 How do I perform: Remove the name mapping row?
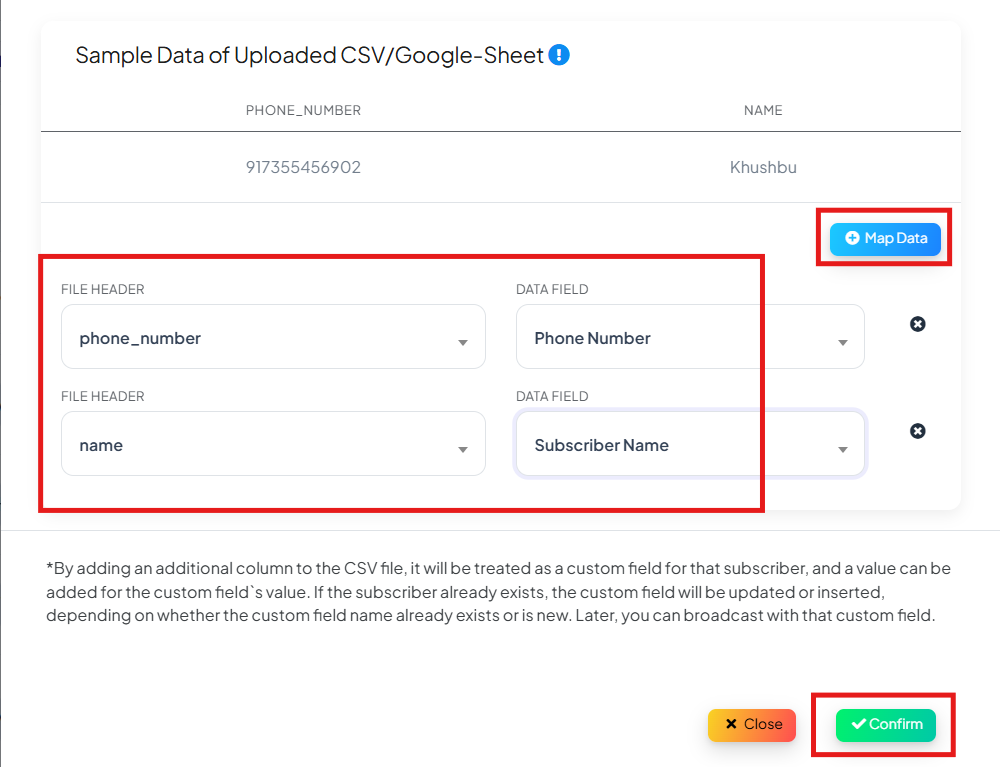point(917,431)
